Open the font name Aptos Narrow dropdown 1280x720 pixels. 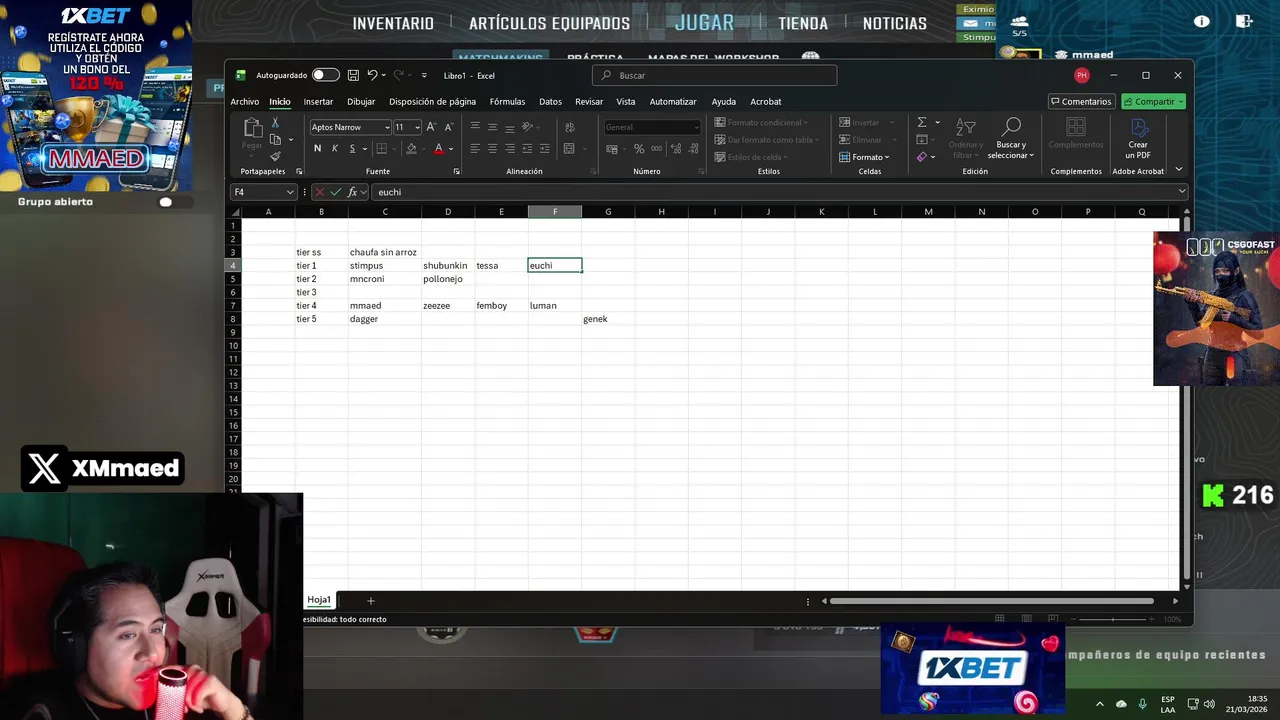387,128
